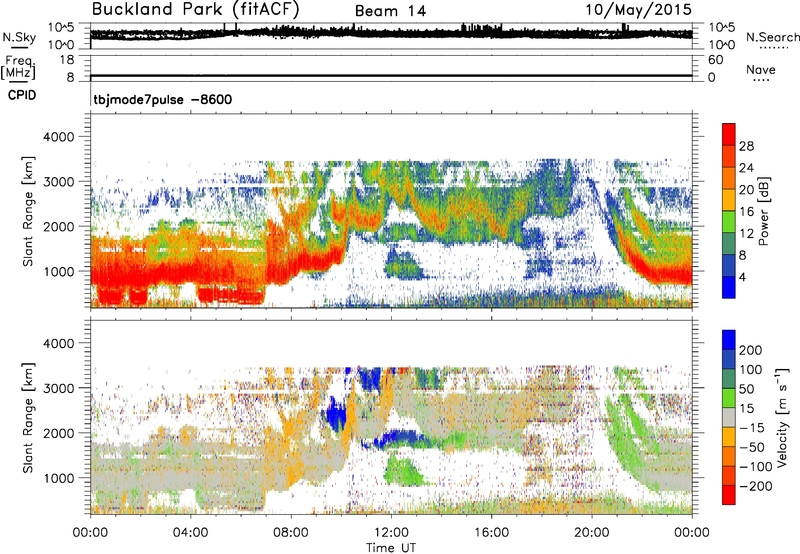Click the '20:00' time tick label

point(591,532)
